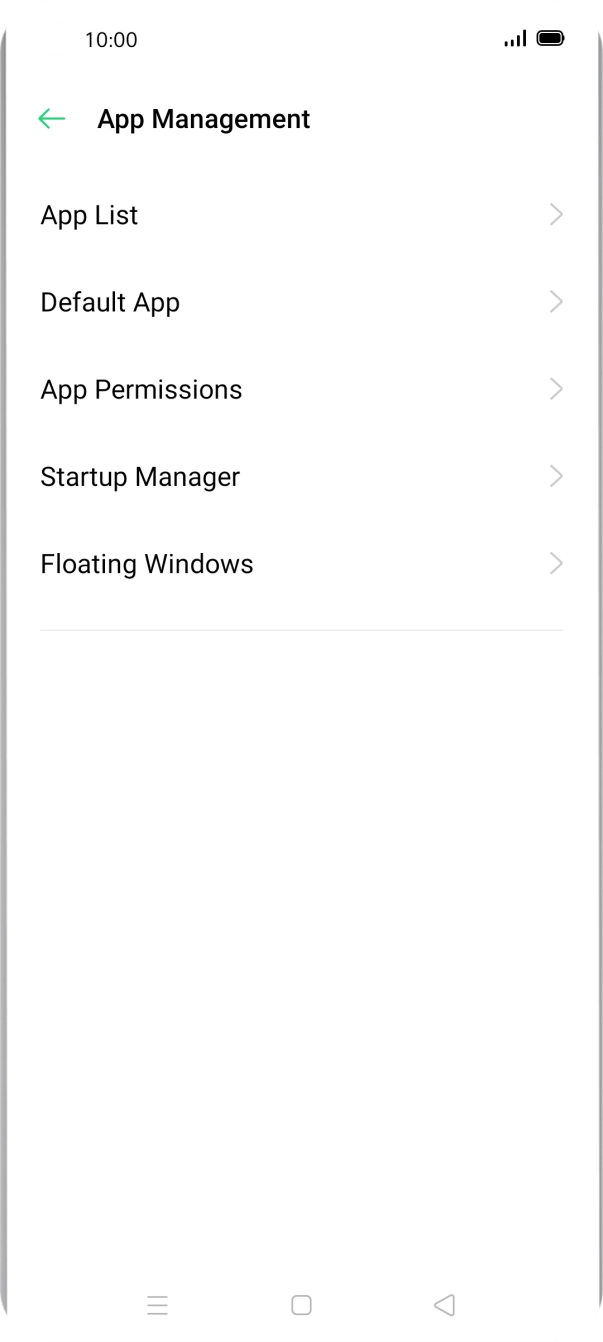Click the battery icon in the status bar
This screenshot has height=1342, width=603.
[x=549, y=39]
